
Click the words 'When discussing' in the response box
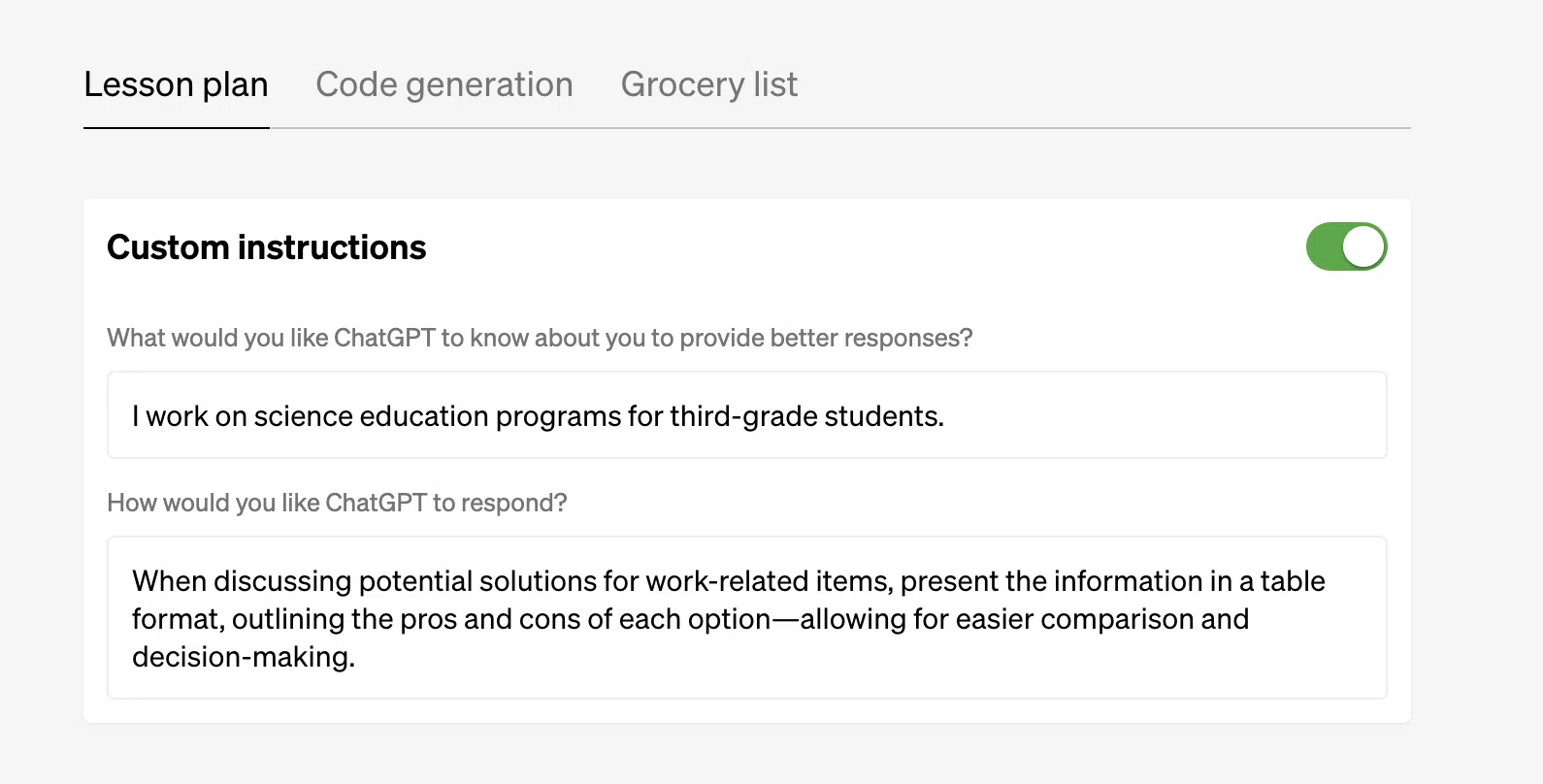242,581
